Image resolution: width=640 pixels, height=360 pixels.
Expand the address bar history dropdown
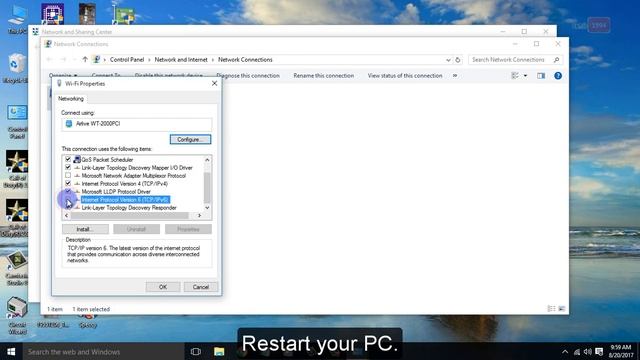[x=448, y=60]
